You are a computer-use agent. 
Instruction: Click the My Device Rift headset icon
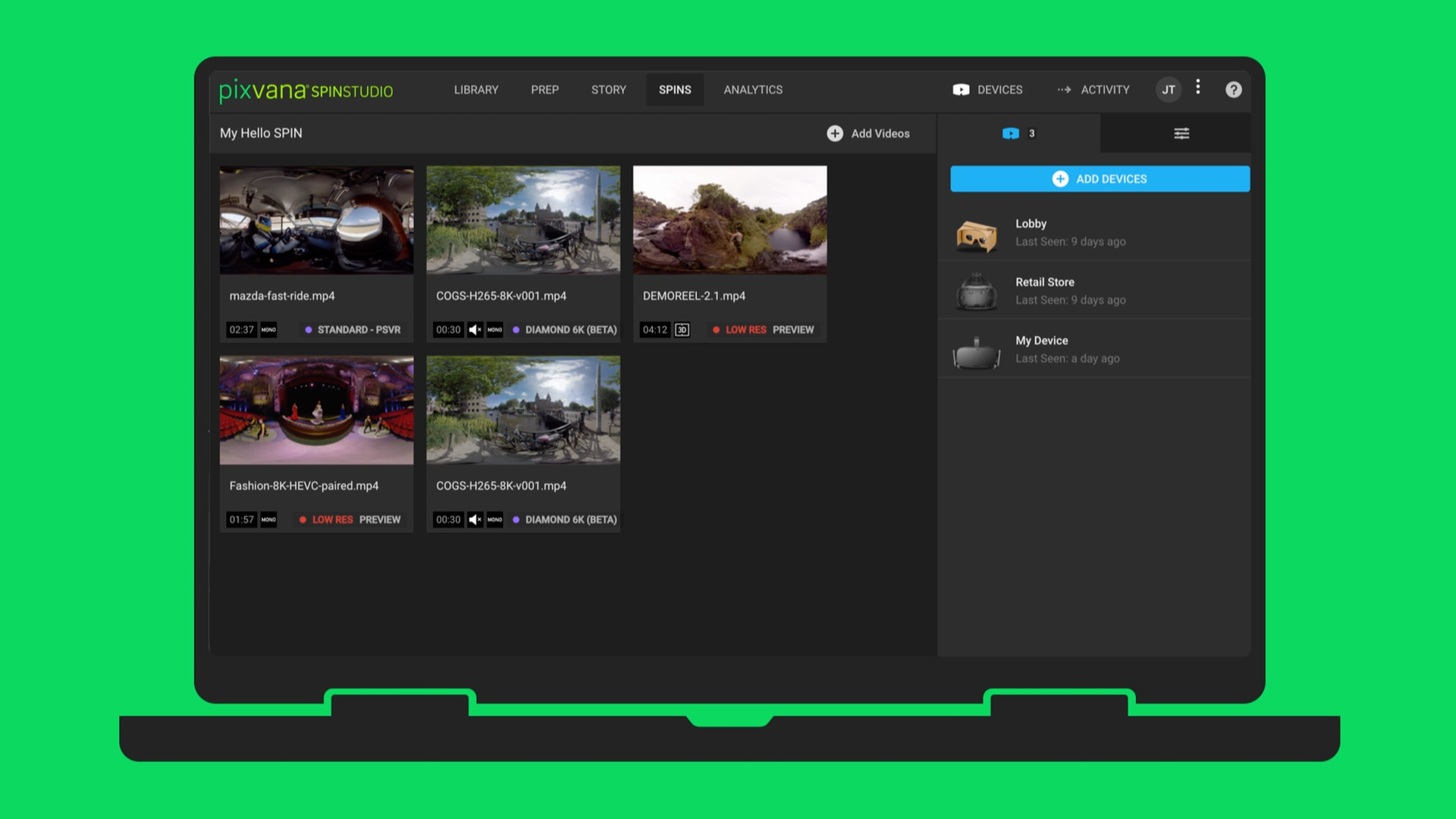click(x=976, y=353)
